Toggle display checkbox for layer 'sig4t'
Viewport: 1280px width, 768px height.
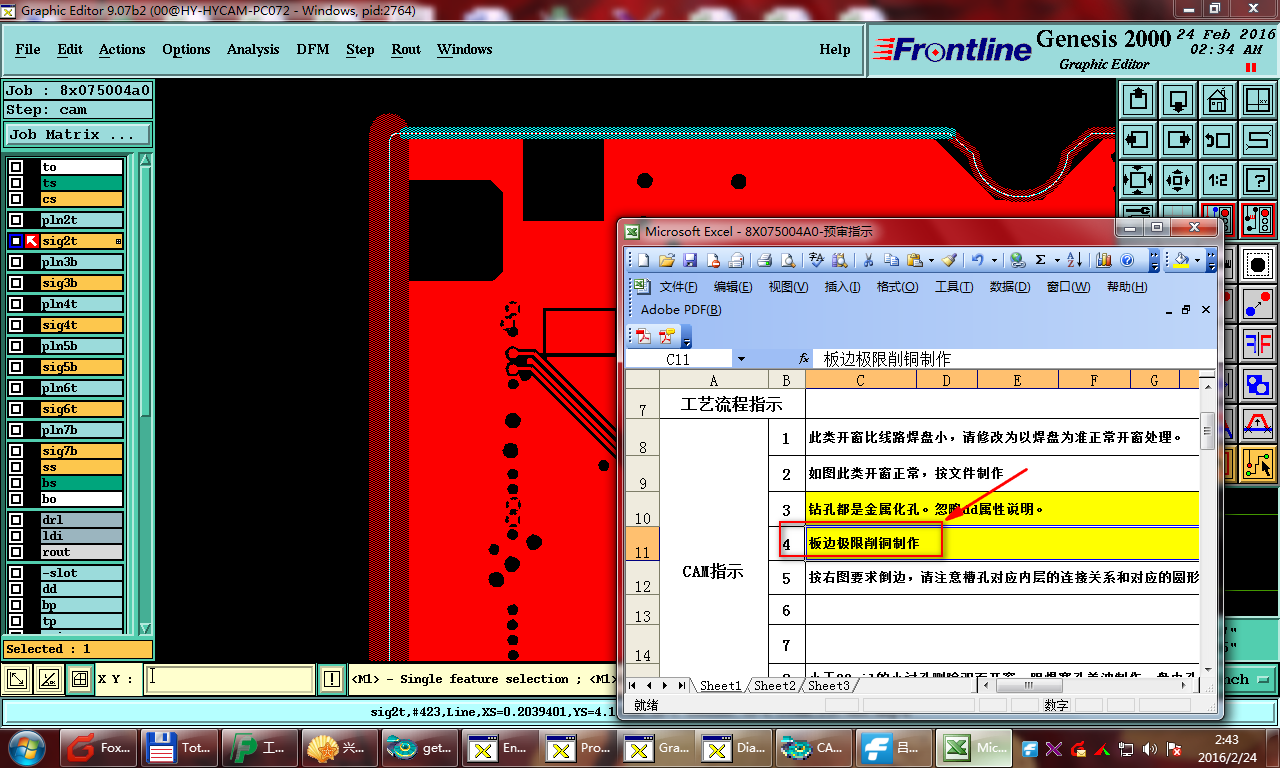pyautogui.click(x=16, y=325)
